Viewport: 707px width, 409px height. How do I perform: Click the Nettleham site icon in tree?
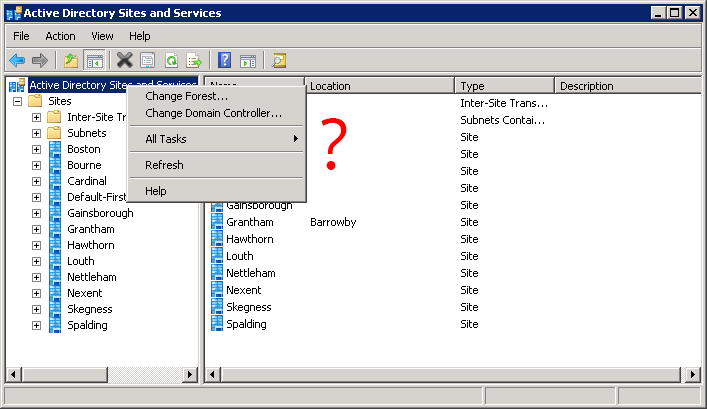click(55, 277)
